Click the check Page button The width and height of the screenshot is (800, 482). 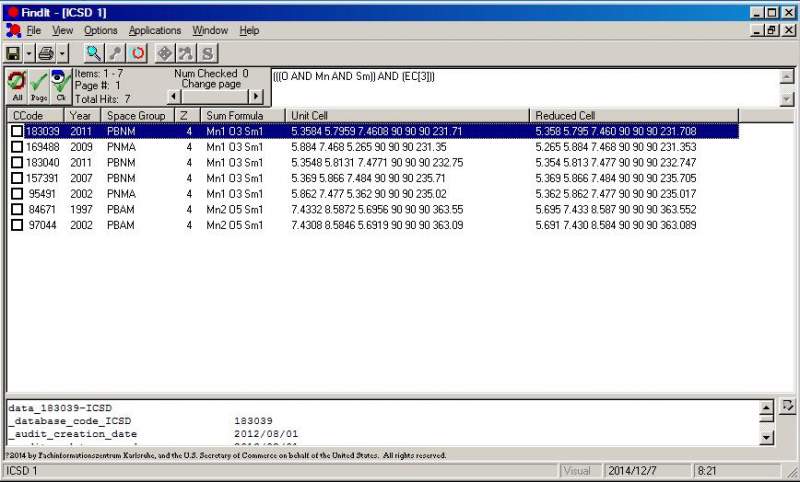point(39,86)
